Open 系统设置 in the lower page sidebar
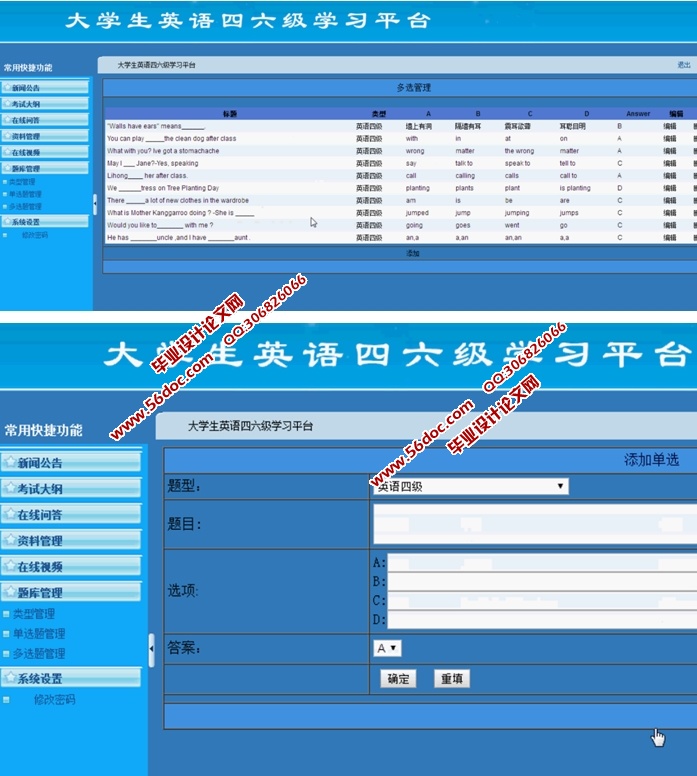Image resolution: width=697 pixels, height=776 pixels. (71, 678)
